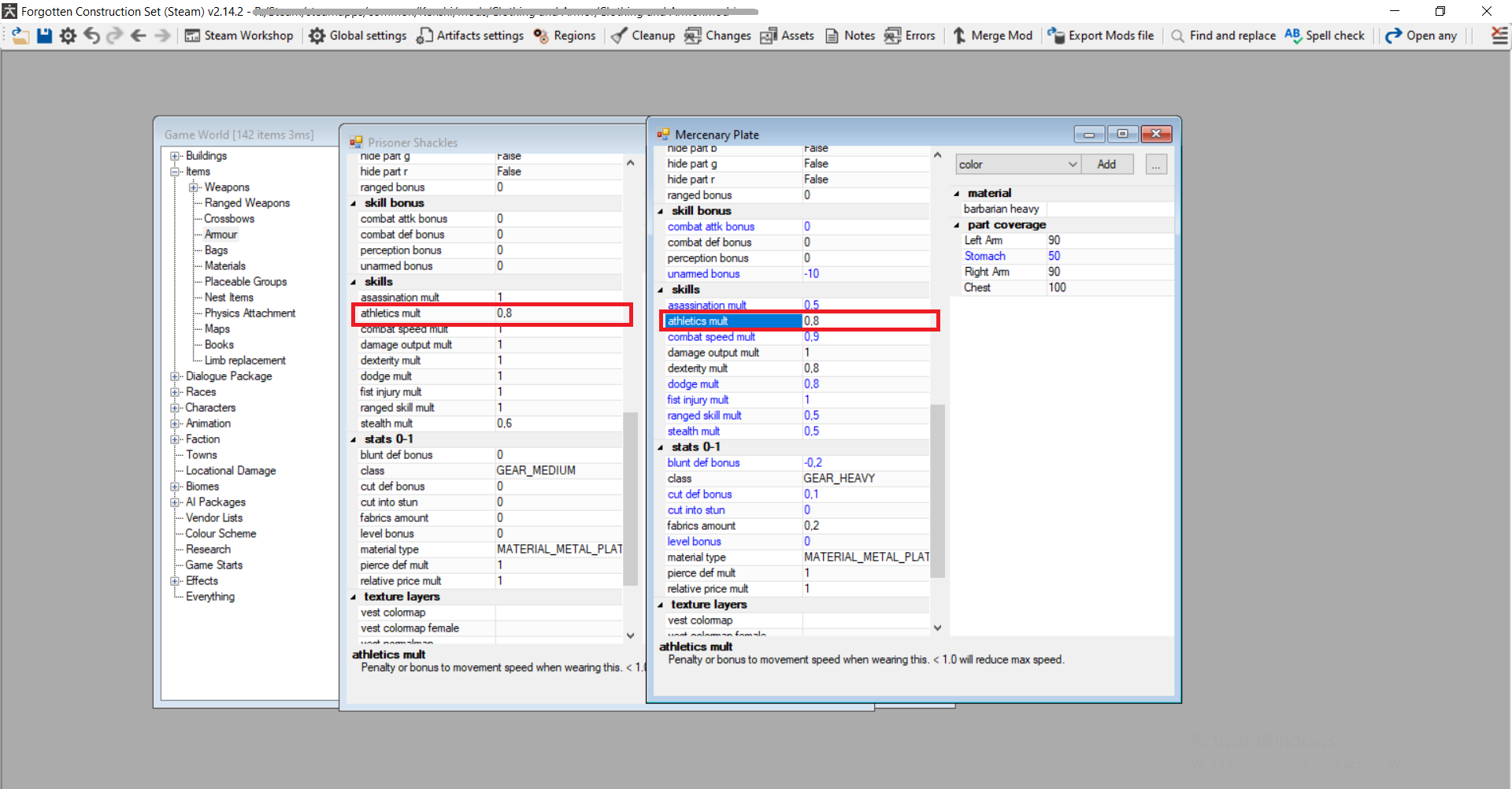The height and width of the screenshot is (789, 1512).
Task: Expand the Dialogue Package node
Action: (175, 376)
